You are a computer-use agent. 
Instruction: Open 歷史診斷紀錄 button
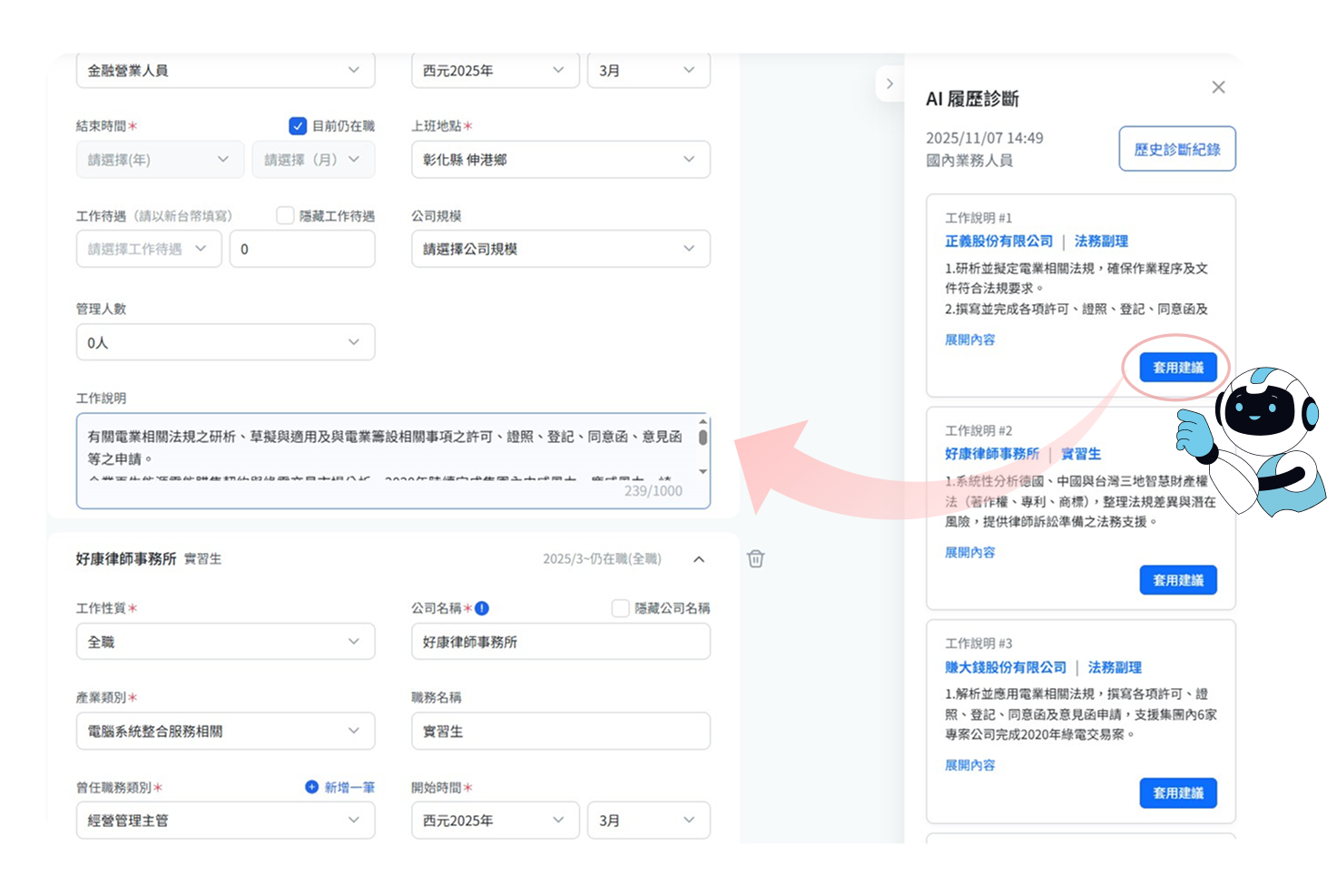(x=1176, y=149)
